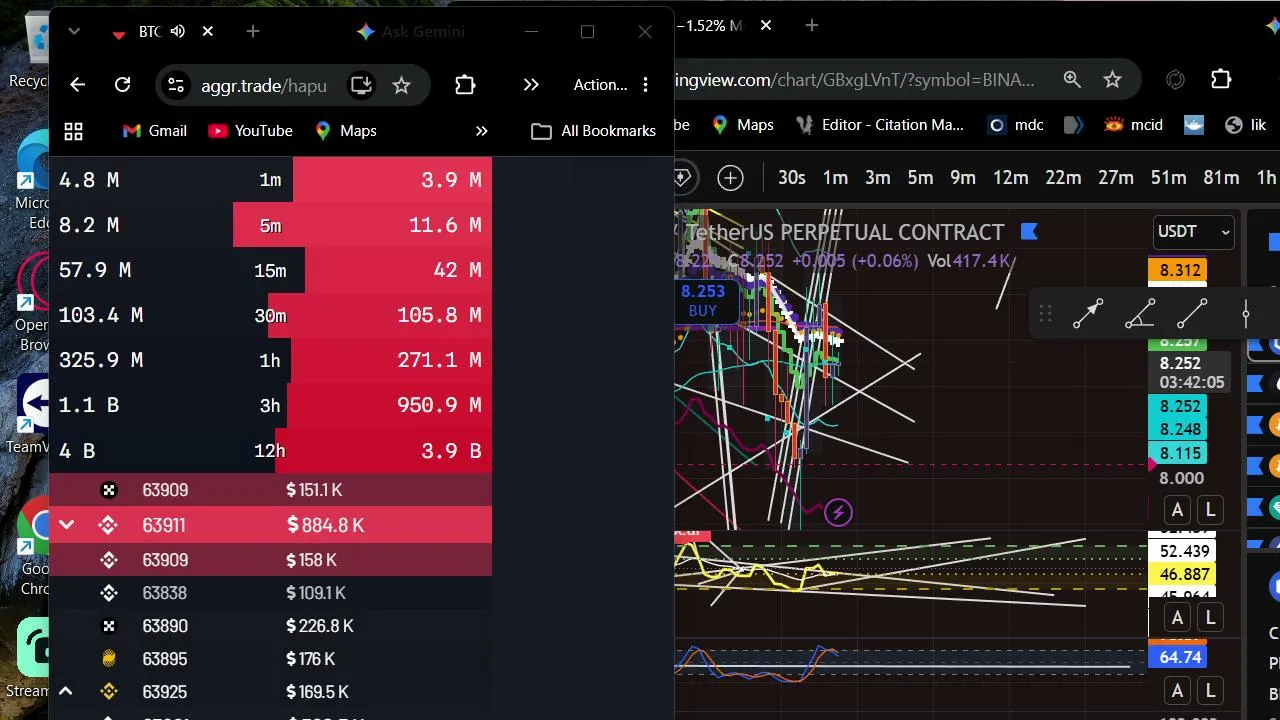Viewport: 1280px width, 720px height.
Task: Select the 15m row showing 57.9 M
Action: pyautogui.click(x=270, y=270)
